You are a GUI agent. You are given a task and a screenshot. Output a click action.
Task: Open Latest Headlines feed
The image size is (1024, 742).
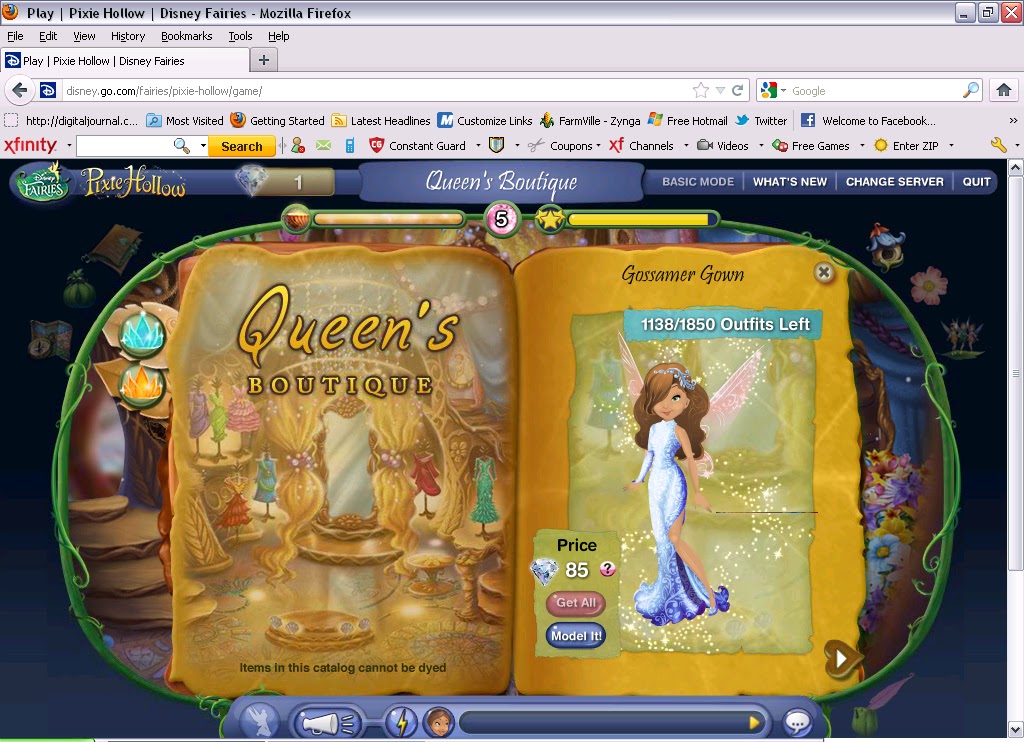pos(381,121)
